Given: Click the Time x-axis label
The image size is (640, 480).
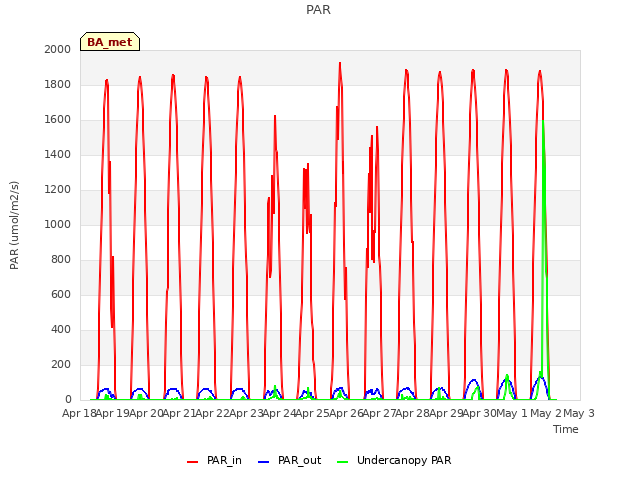Looking at the screenshot, I should (566, 429).
